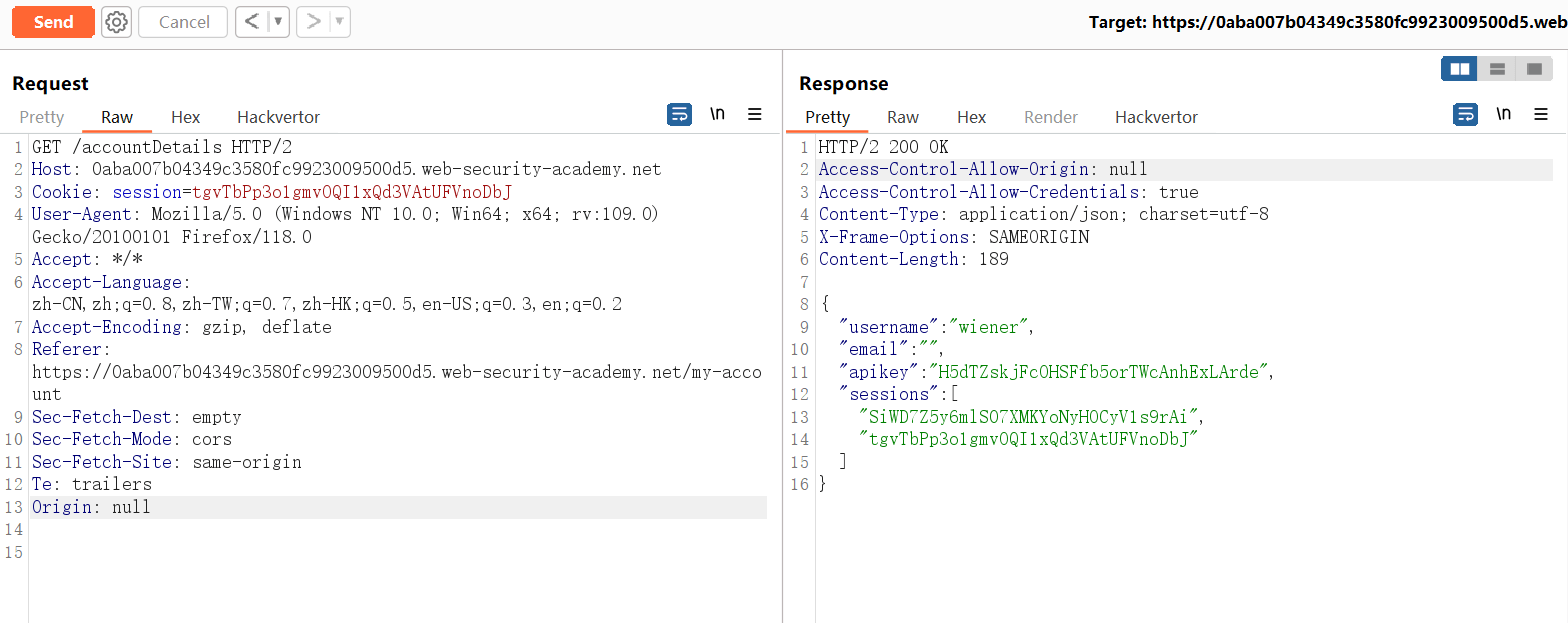Switch to side-by-side split layout
This screenshot has height=623, width=1568.
(x=1460, y=69)
